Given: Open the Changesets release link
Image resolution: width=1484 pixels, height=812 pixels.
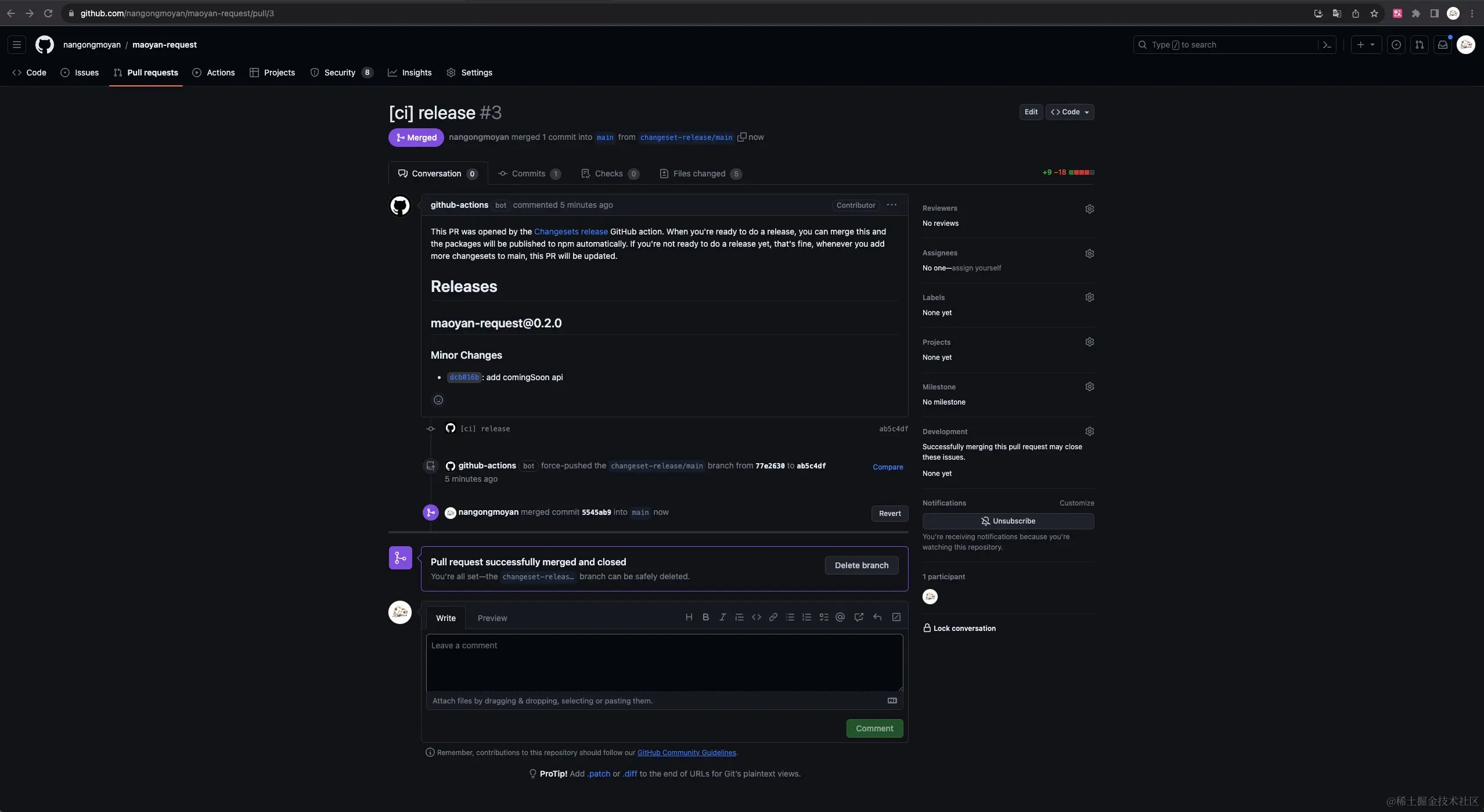Looking at the screenshot, I should click(570, 232).
